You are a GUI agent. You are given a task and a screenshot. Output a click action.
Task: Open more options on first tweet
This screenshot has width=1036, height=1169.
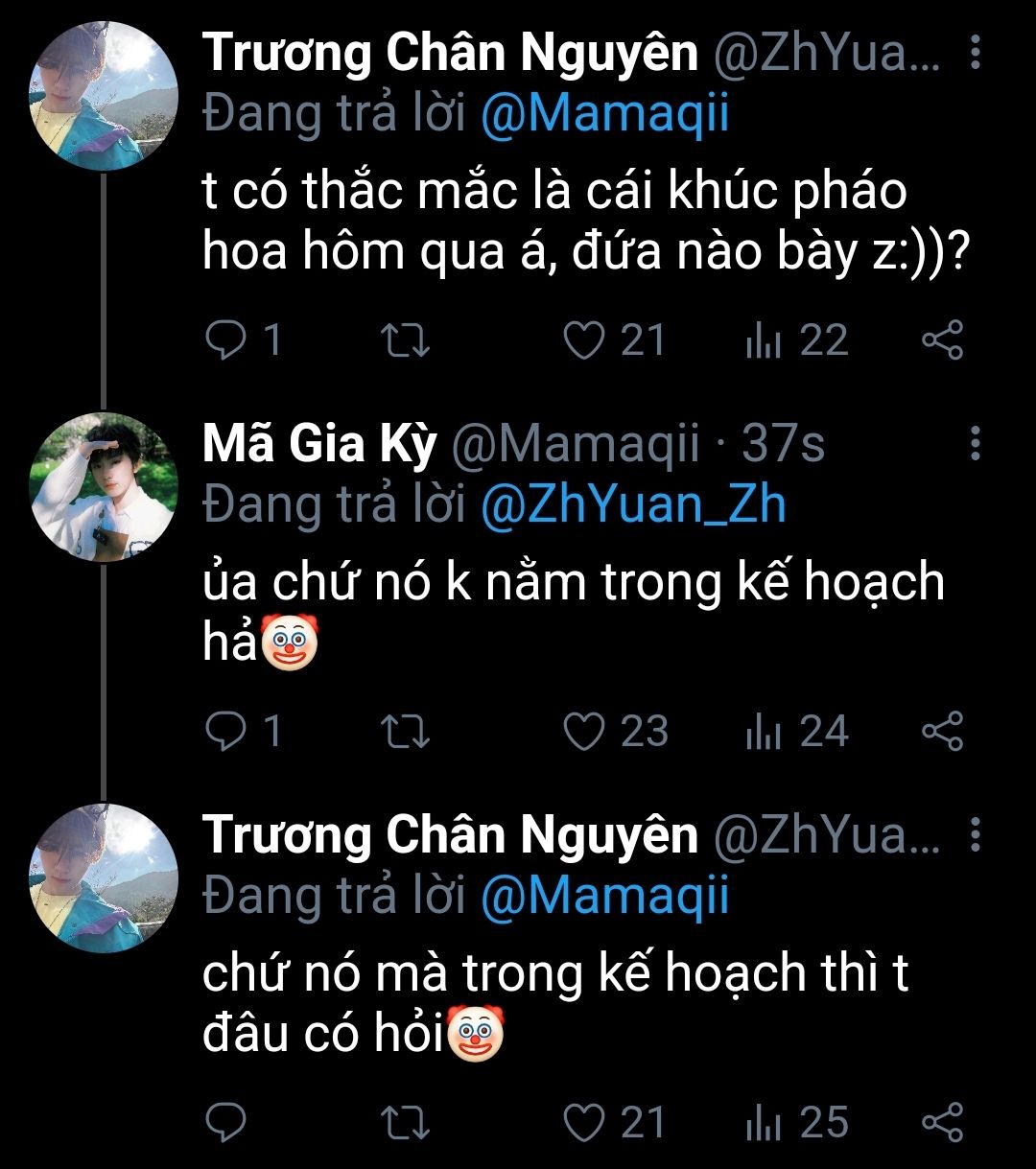(975, 54)
